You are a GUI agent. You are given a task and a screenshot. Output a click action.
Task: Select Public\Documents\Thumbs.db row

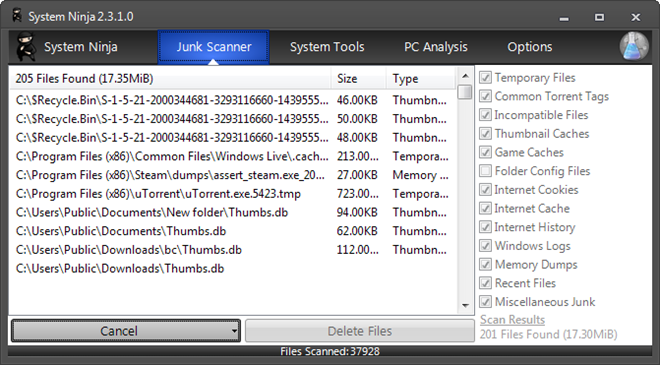click(233, 231)
